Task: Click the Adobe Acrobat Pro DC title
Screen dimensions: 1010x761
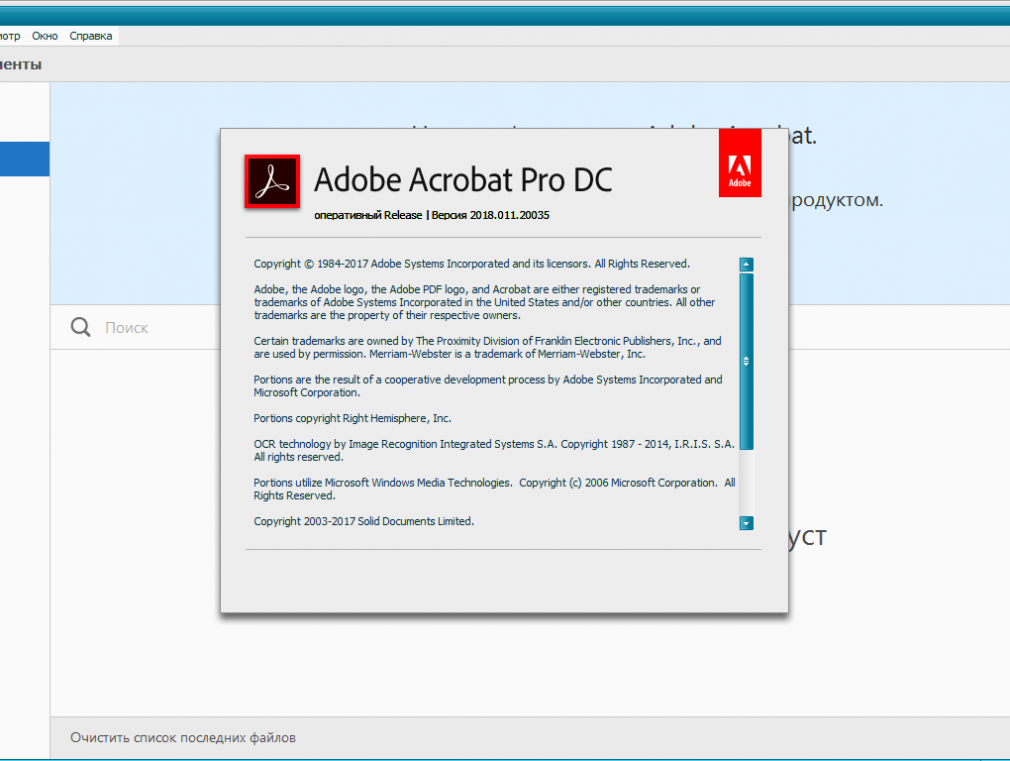Action: 463,180
